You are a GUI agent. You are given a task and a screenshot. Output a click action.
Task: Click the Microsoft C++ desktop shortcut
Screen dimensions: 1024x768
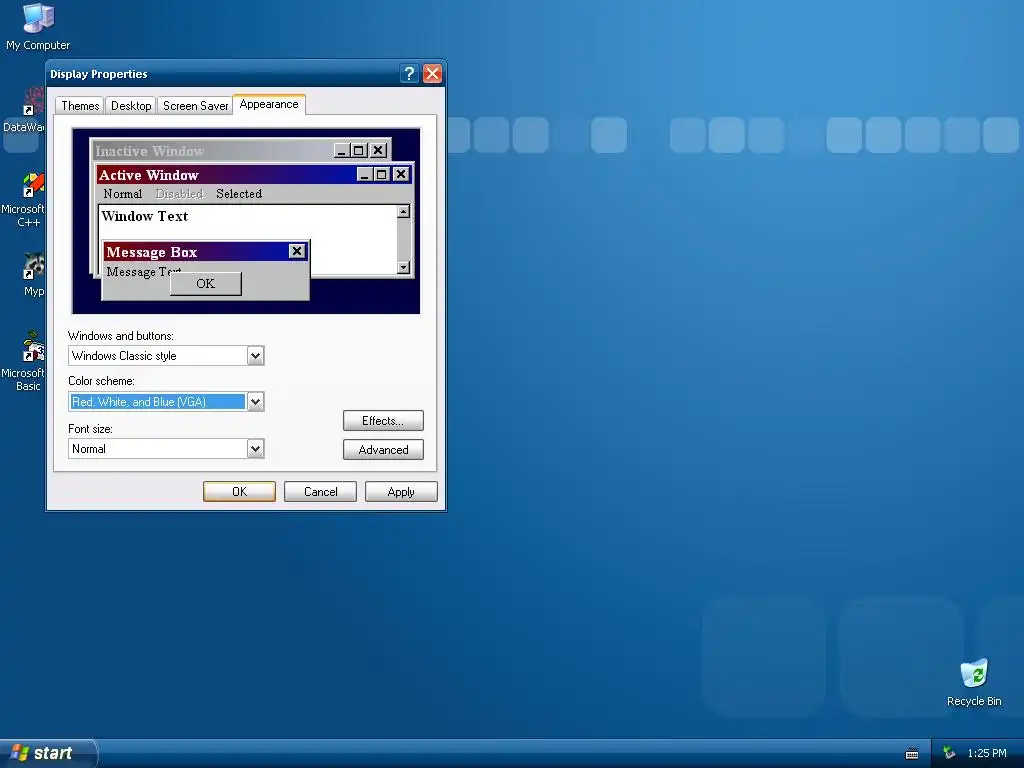pos(24,200)
